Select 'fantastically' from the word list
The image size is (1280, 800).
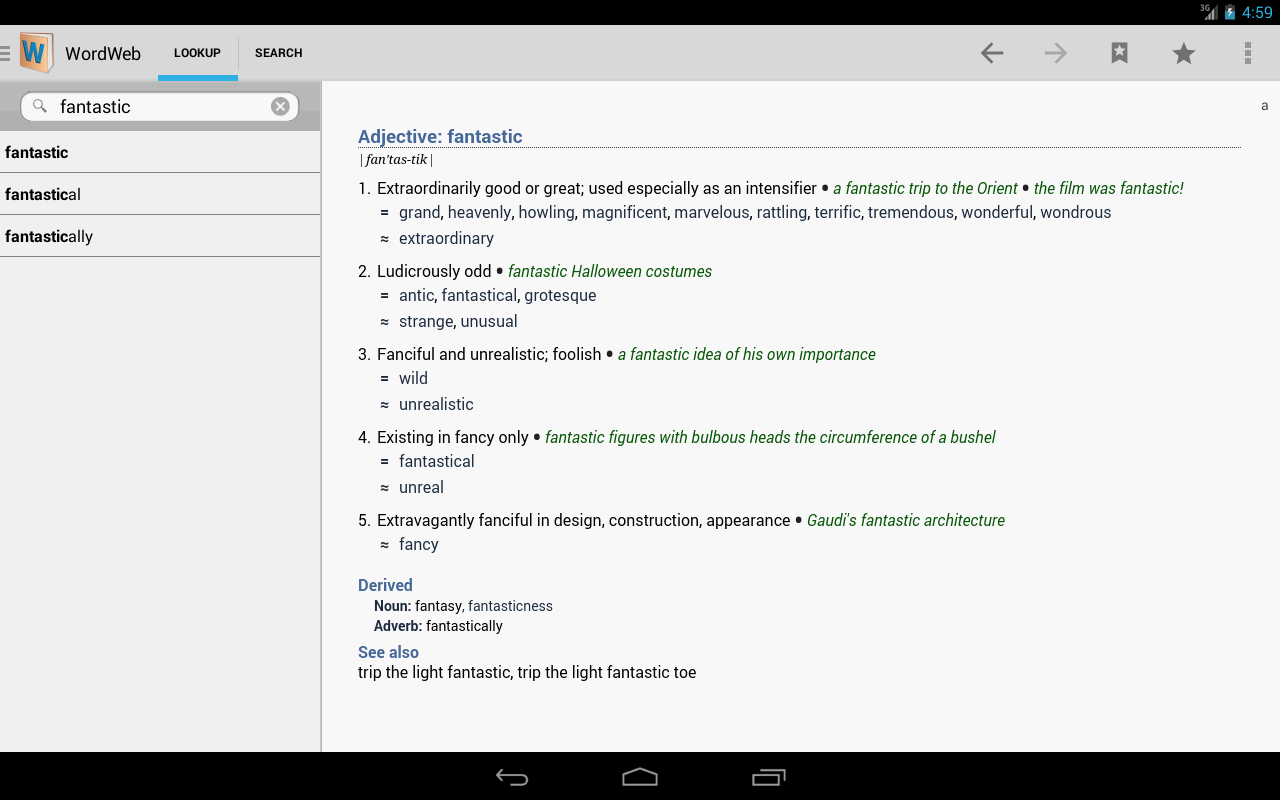tap(51, 236)
